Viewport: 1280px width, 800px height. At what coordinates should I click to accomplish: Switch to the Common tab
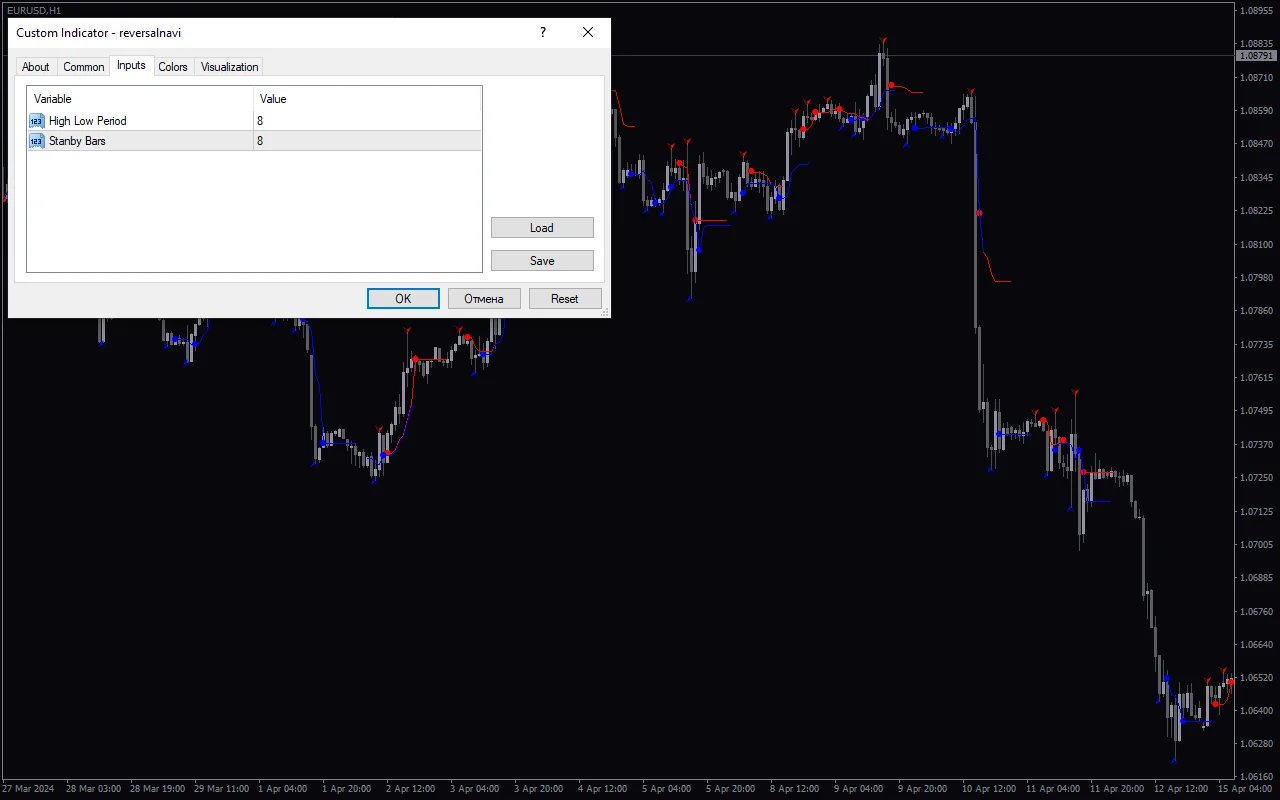click(x=83, y=66)
